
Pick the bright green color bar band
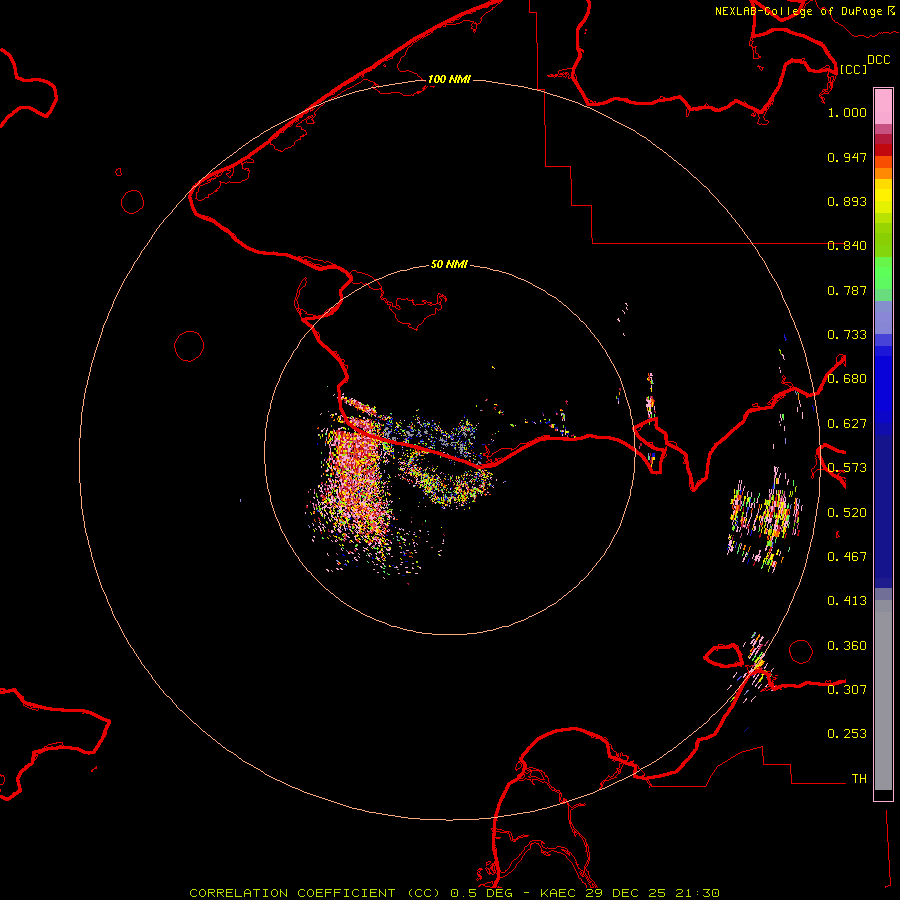pyautogui.click(x=883, y=273)
